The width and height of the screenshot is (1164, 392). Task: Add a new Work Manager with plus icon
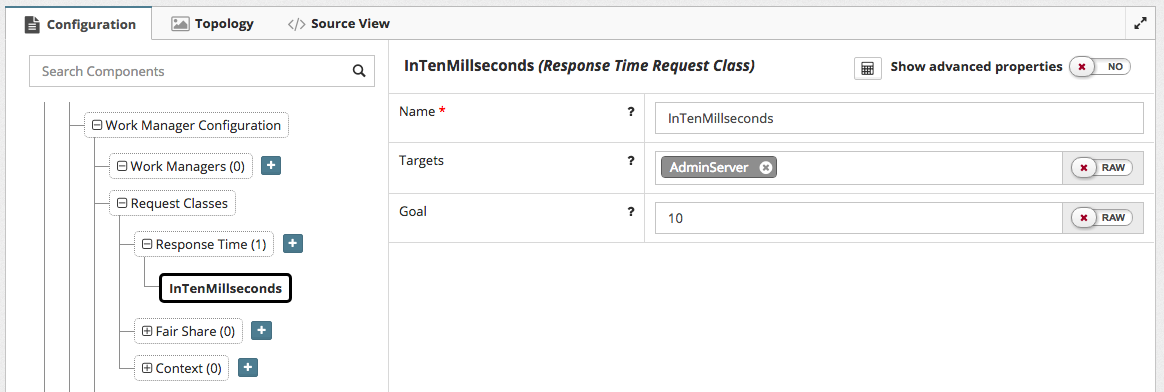coord(271,166)
